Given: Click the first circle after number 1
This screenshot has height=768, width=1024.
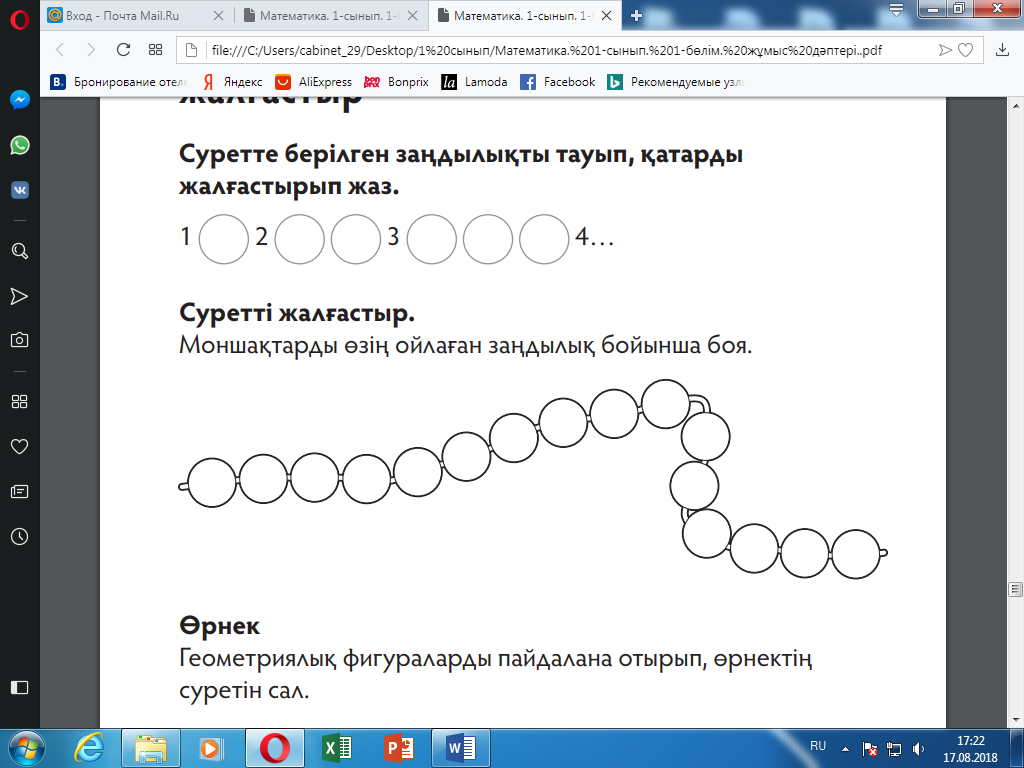Looking at the screenshot, I should pyautogui.click(x=223, y=239).
